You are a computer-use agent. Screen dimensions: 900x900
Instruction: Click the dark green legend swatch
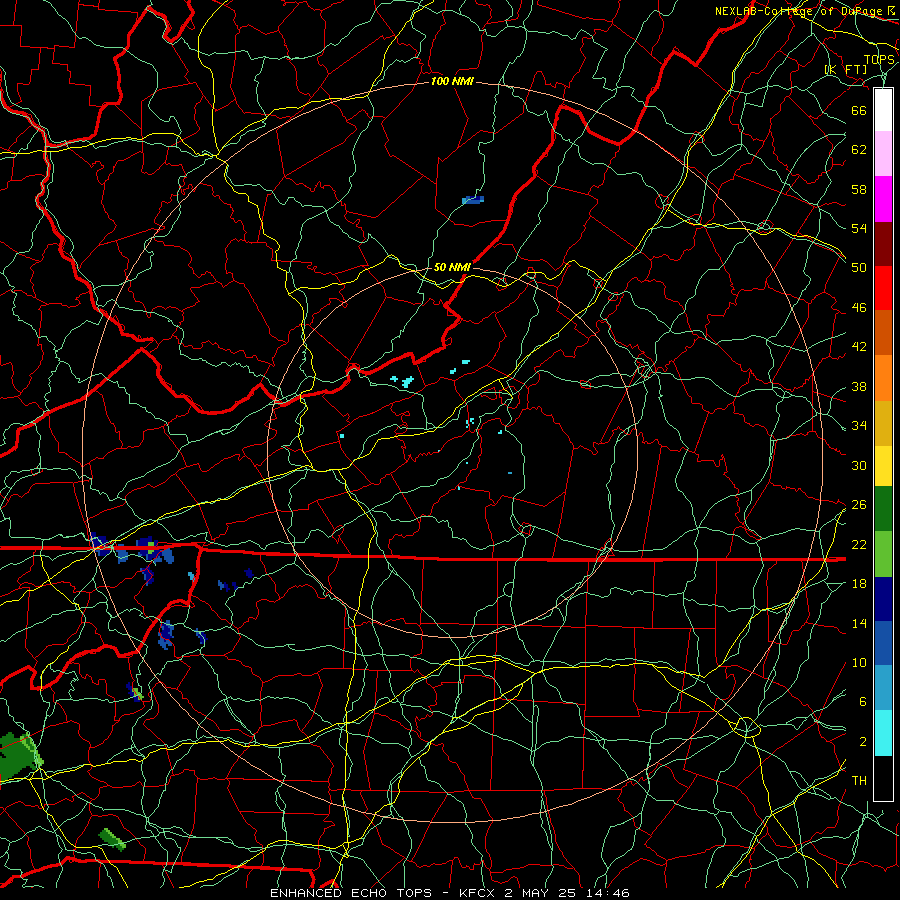pyautogui.click(x=883, y=509)
